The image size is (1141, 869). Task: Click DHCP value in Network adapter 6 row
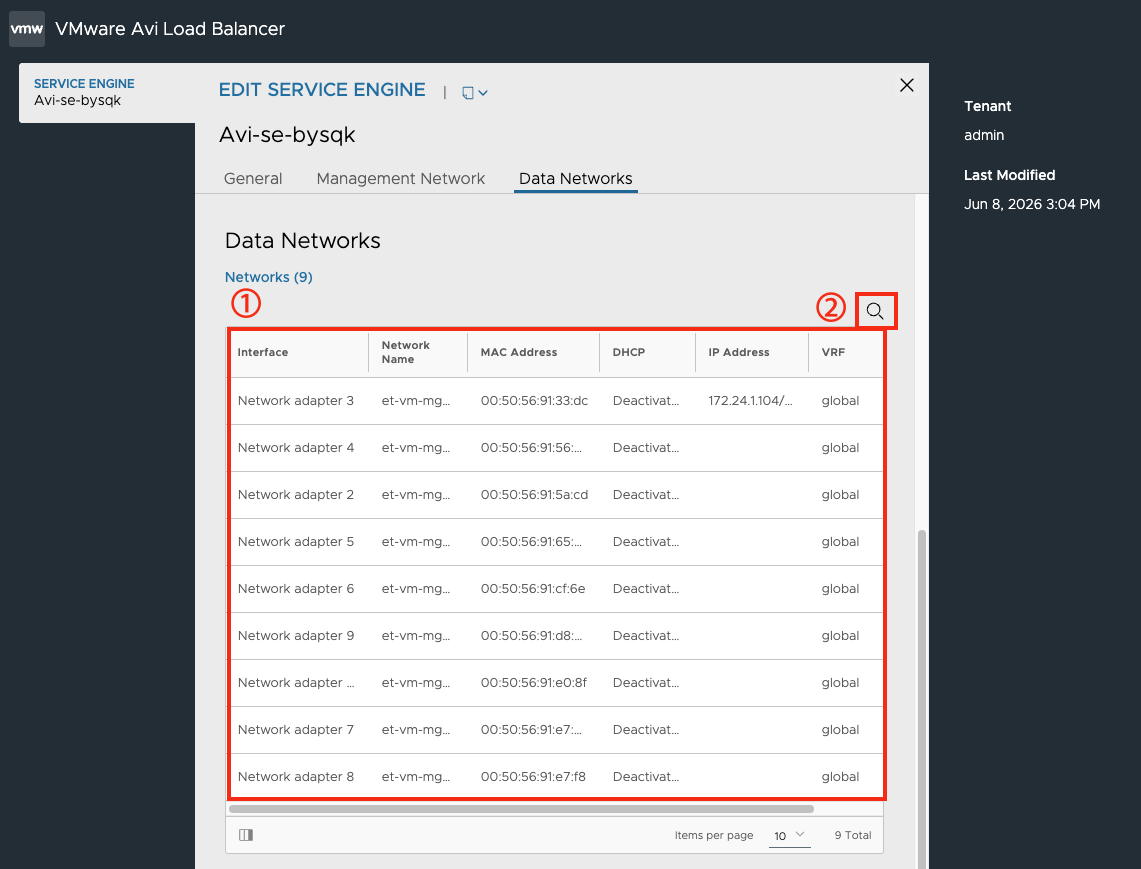pos(645,589)
